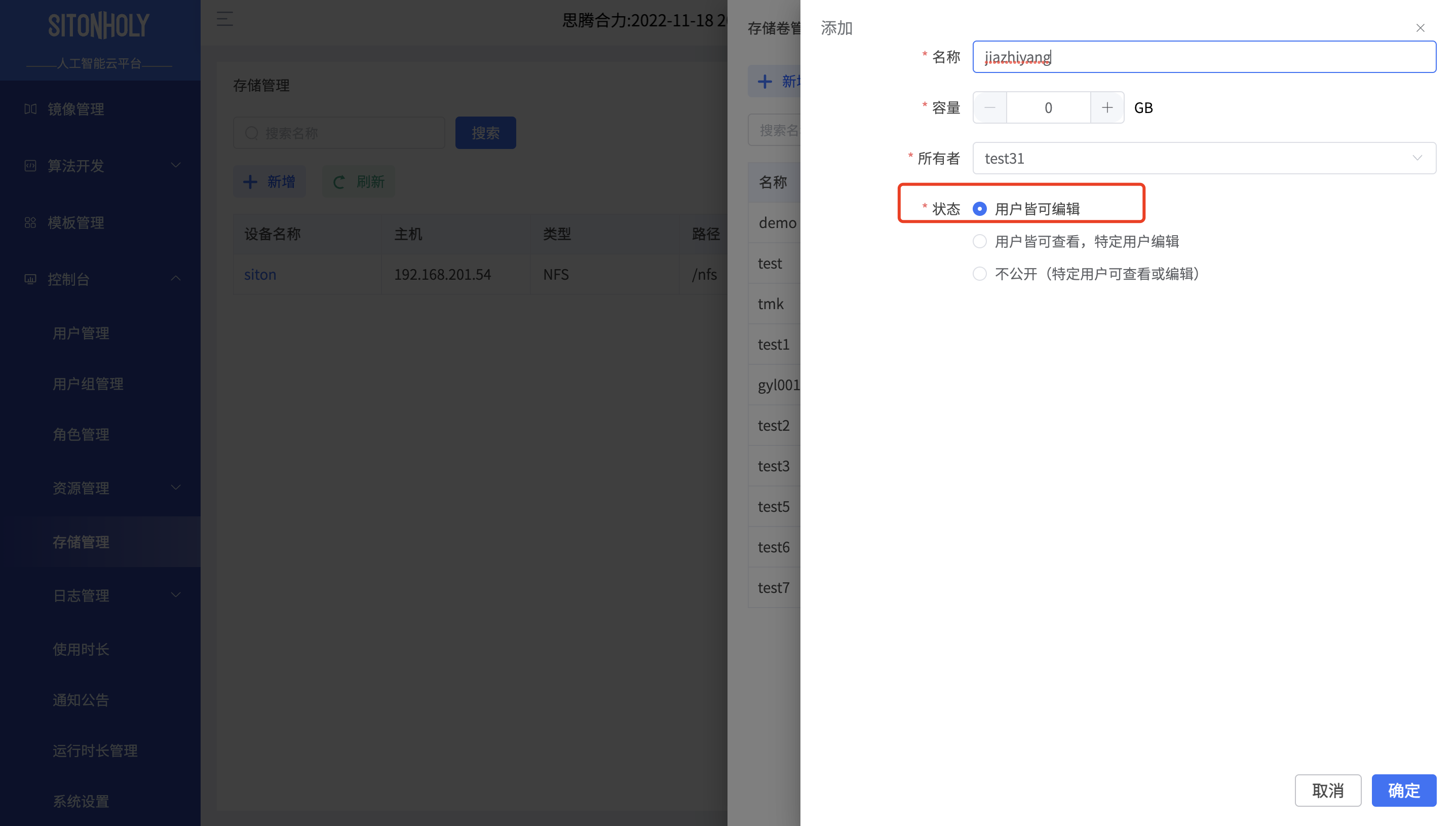Click the 容量 number field showing 0

(1048, 108)
